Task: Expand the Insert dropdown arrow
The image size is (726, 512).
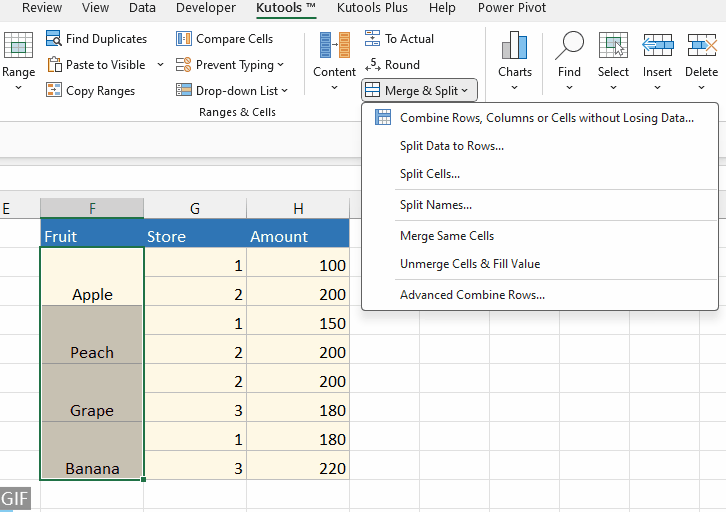Action: 657,87
